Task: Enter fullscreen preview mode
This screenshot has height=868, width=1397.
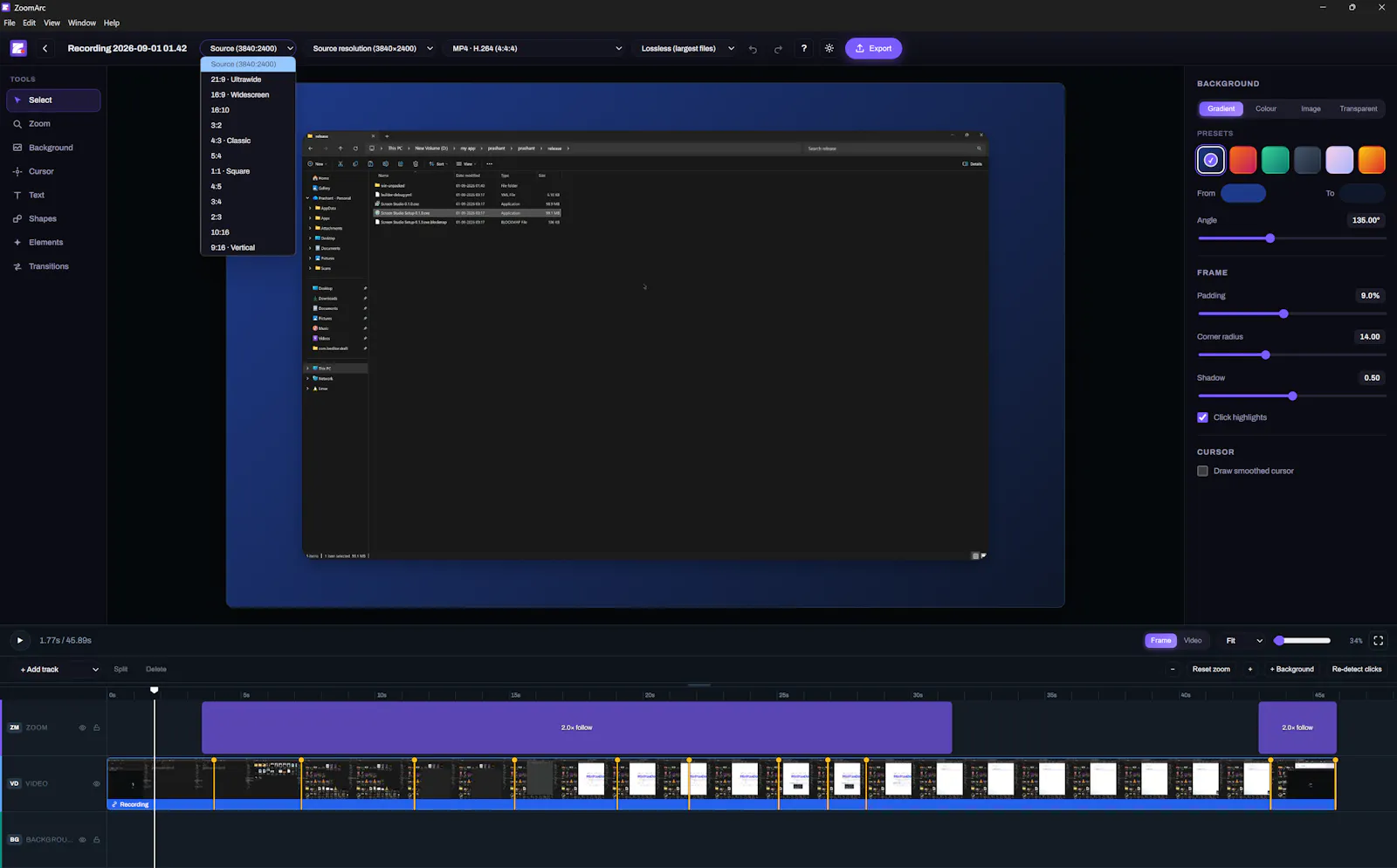Action: 1379,640
